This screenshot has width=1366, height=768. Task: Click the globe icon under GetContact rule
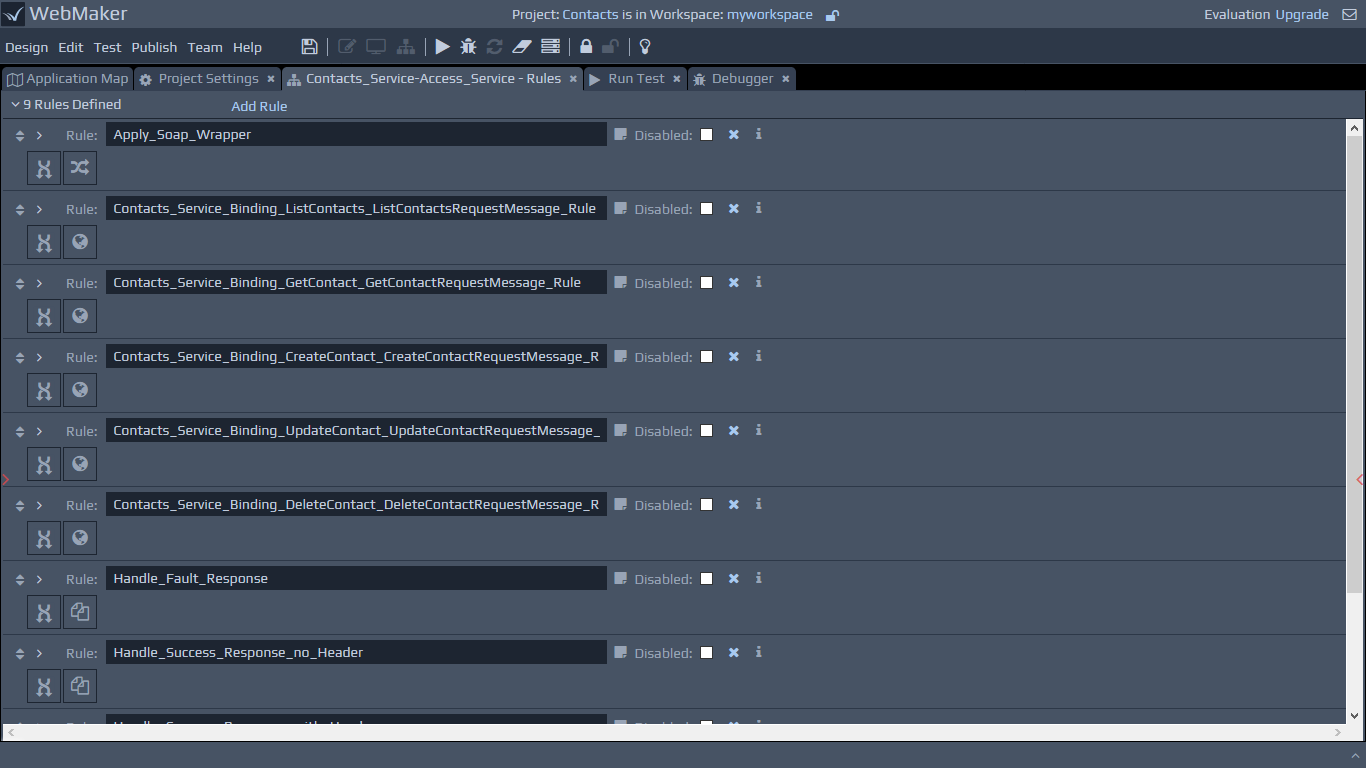pyautogui.click(x=80, y=316)
